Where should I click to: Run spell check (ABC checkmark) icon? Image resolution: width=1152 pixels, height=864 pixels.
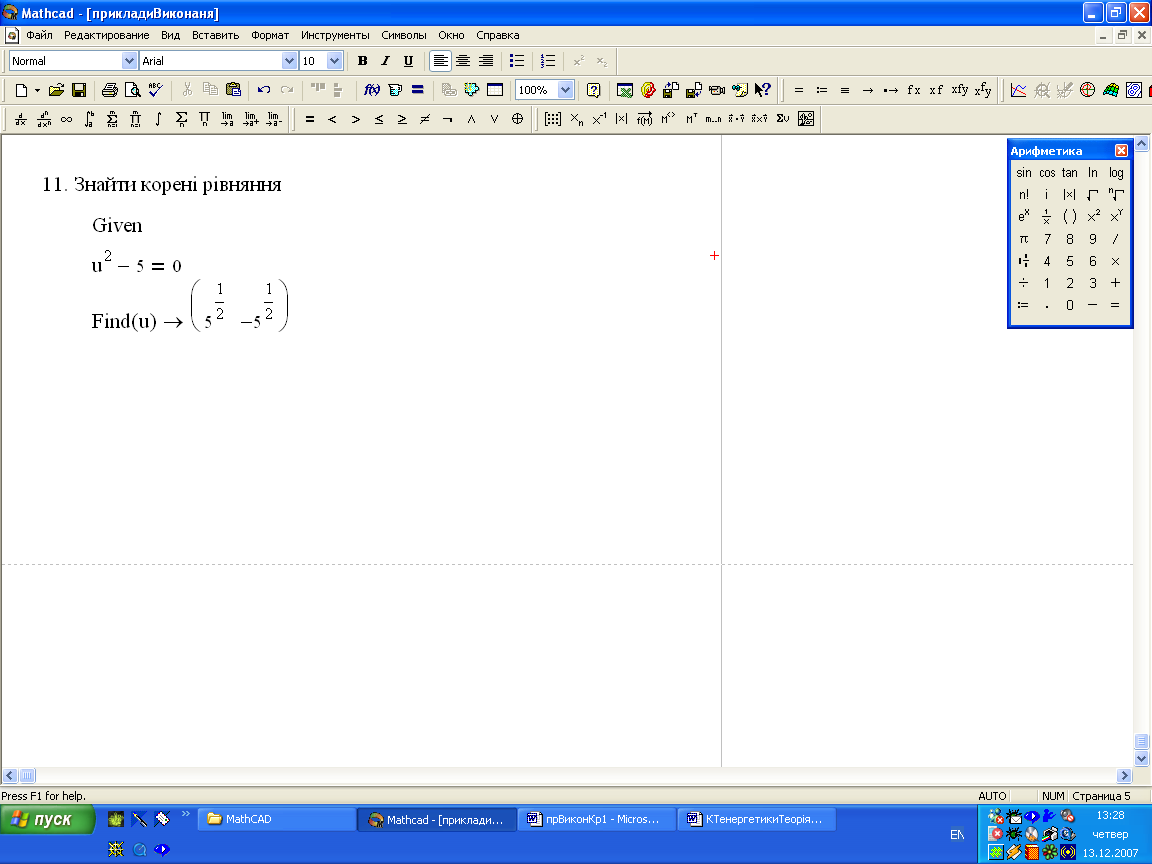[x=155, y=90]
